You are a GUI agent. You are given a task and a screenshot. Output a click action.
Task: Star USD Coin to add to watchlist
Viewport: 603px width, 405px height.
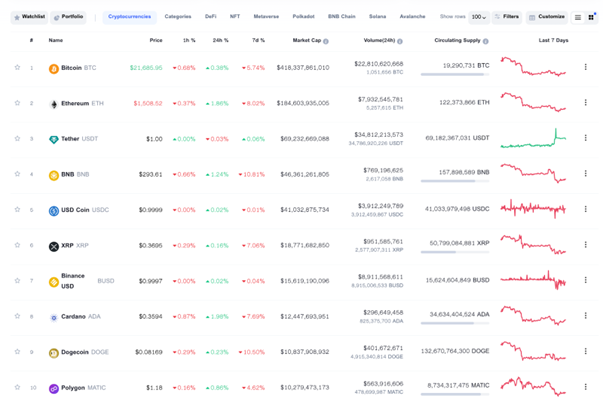click(x=17, y=210)
